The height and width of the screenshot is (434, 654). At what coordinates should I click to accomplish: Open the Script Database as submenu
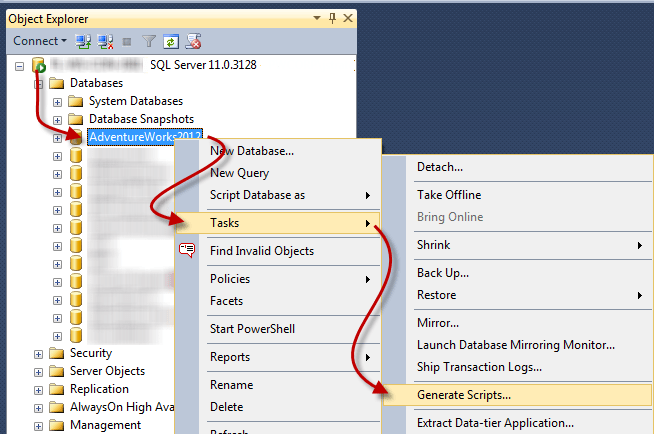278,195
